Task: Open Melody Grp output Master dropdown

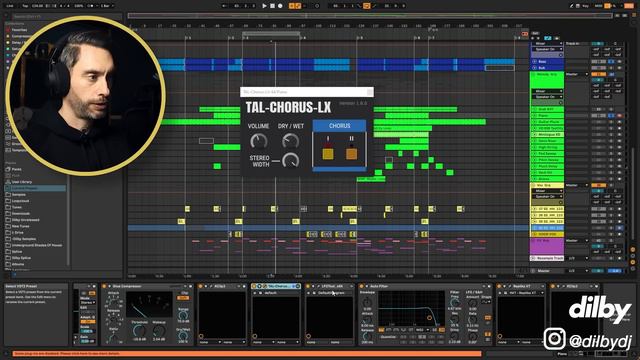Action: pyautogui.click(x=577, y=74)
